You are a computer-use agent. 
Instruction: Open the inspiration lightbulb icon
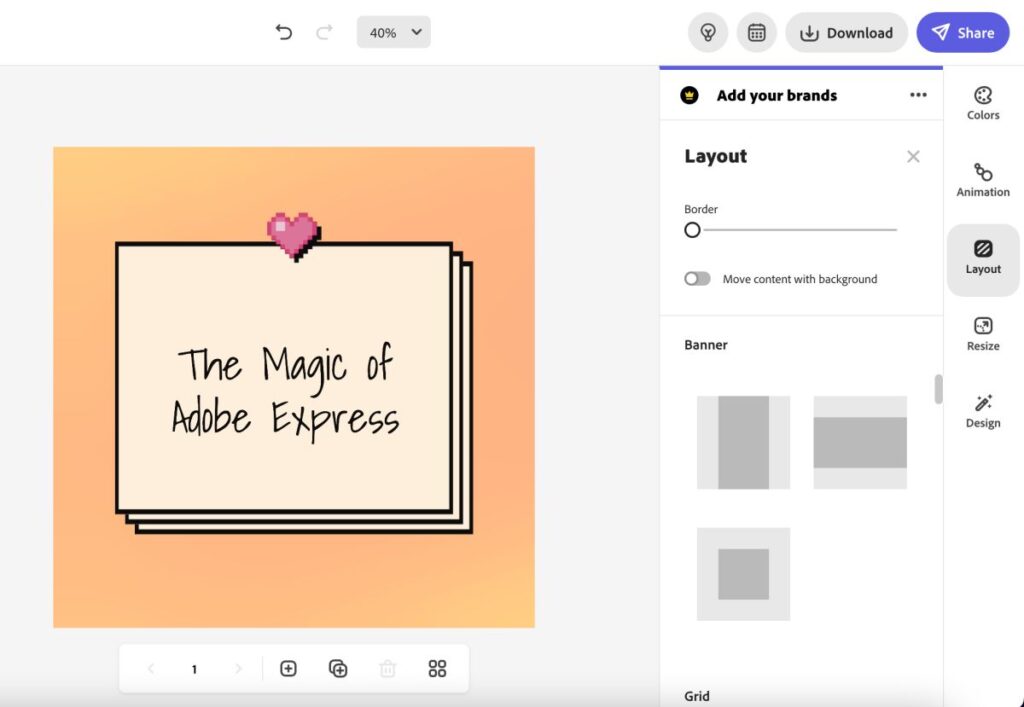tap(708, 32)
